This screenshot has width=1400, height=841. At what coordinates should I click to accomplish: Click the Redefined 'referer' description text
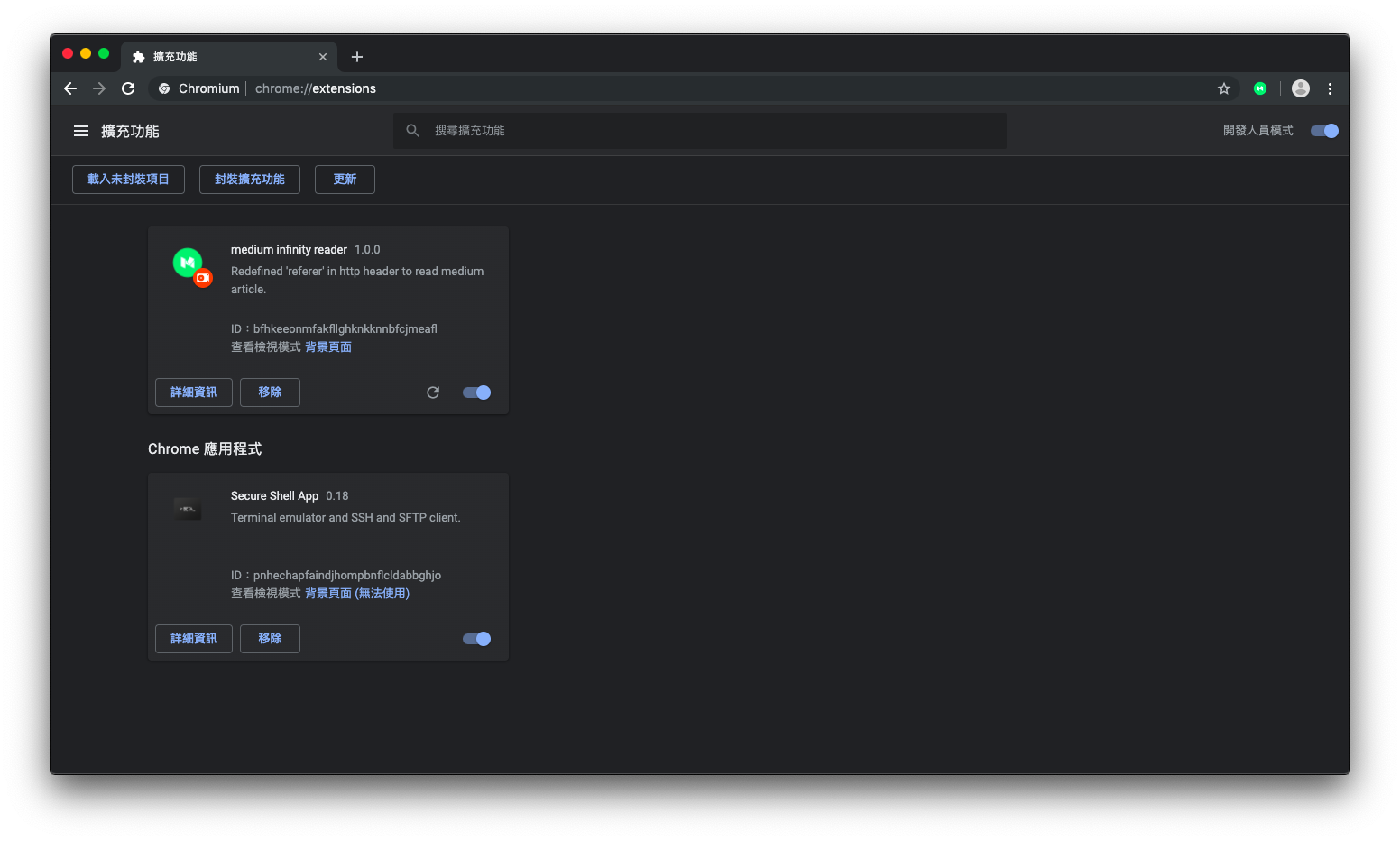pyautogui.click(x=357, y=281)
